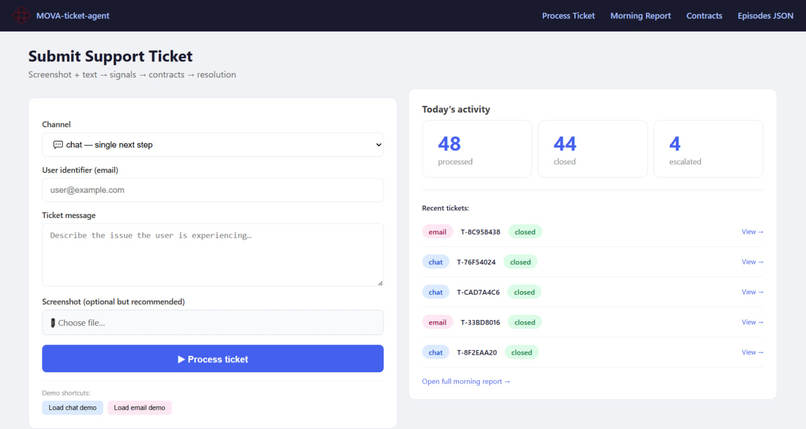The width and height of the screenshot is (806, 429).
Task: Click the Today's activity heading
Action: pyautogui.click(x=456, y=109)
